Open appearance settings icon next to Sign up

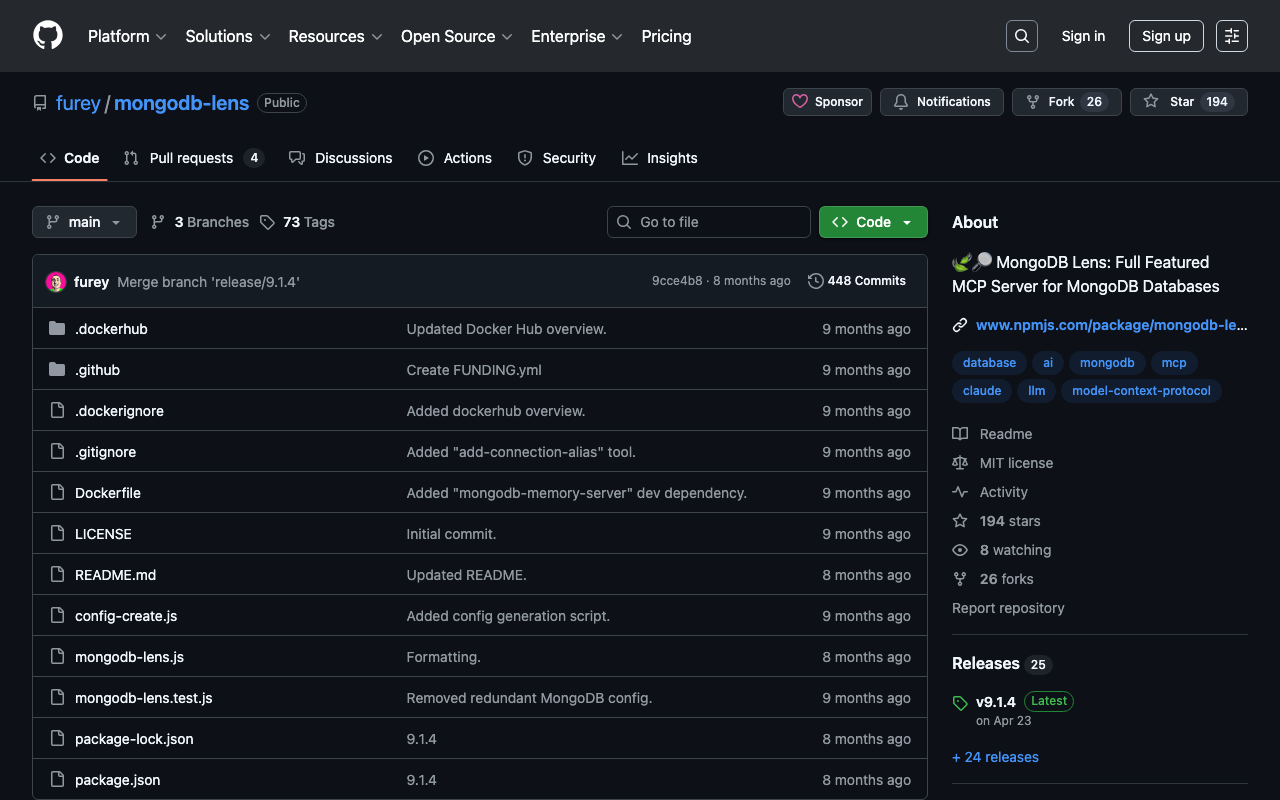tap(1231, 36)
